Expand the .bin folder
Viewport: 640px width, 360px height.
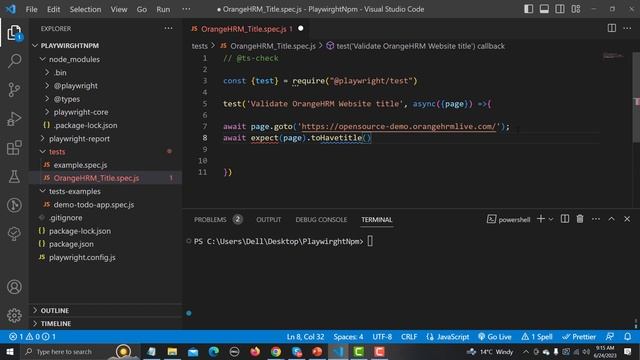tap(47, 73)
